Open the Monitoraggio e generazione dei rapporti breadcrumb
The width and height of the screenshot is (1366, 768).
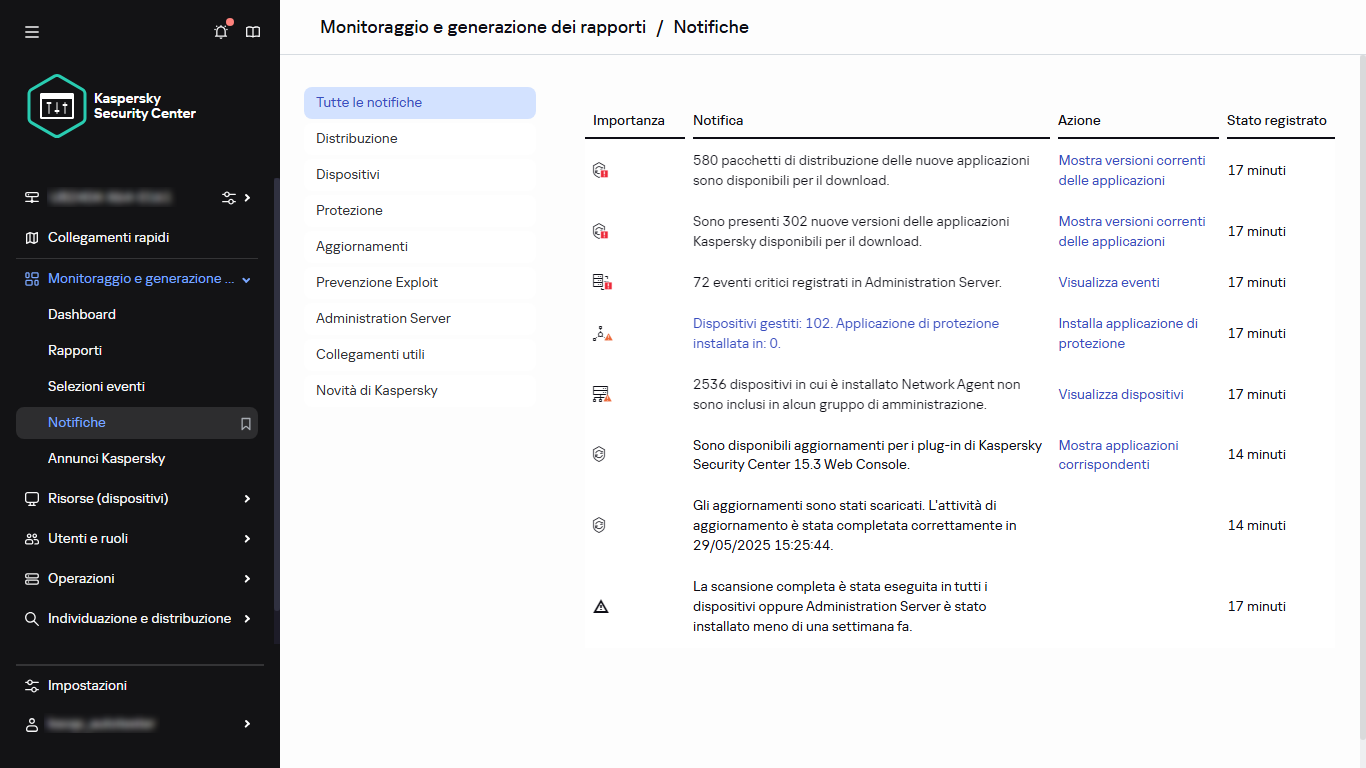coord(483,27)
